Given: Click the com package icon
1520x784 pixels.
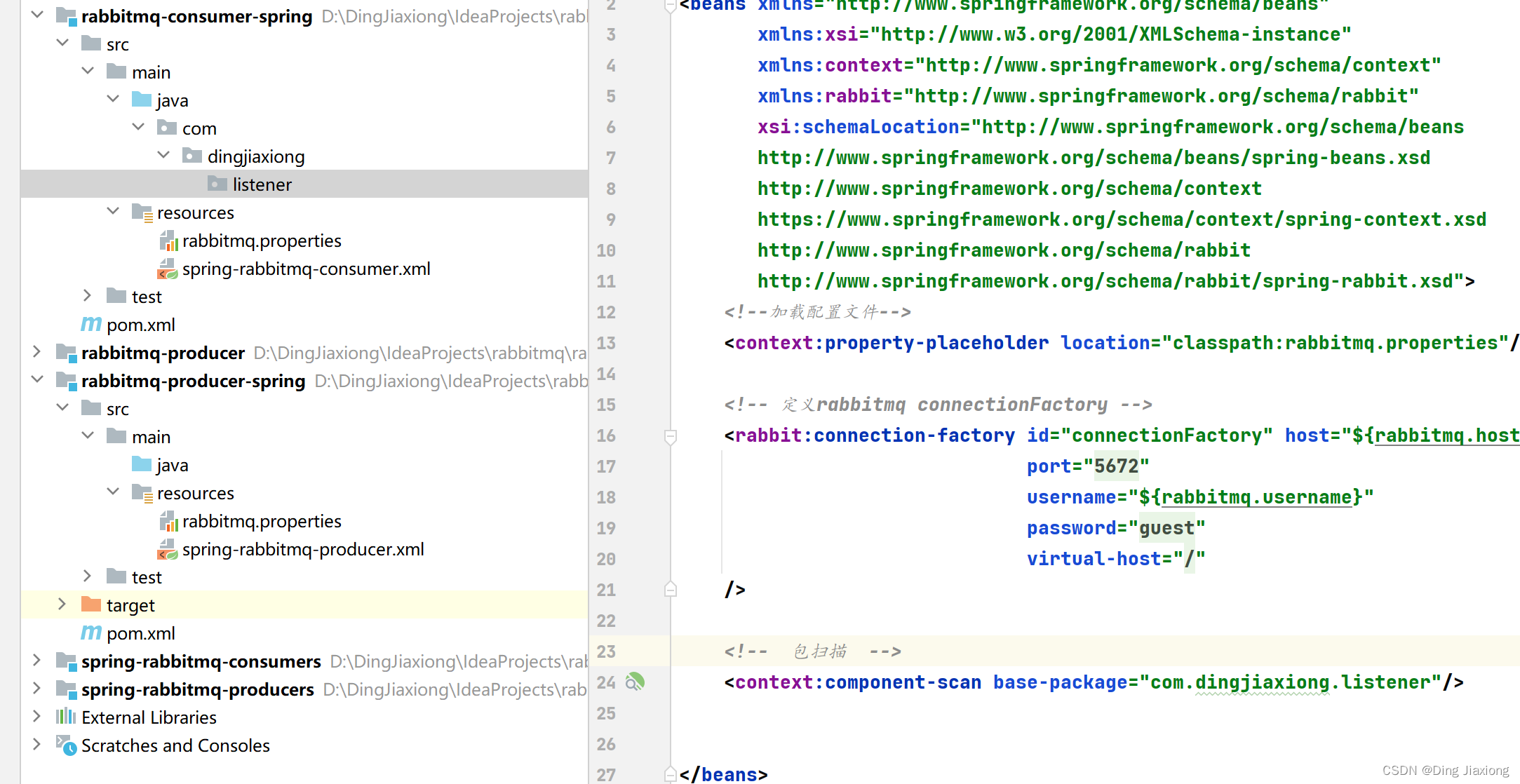Looking at the screenshot, I should (x=167, y=128).
